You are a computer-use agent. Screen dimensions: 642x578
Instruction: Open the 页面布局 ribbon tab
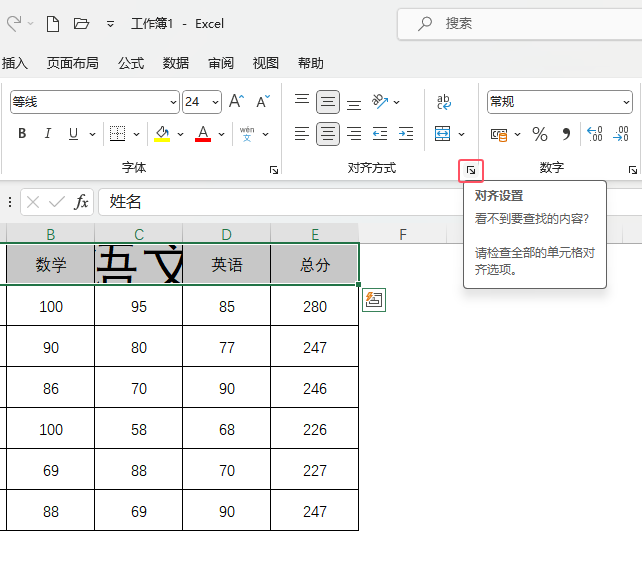point(72,63)
